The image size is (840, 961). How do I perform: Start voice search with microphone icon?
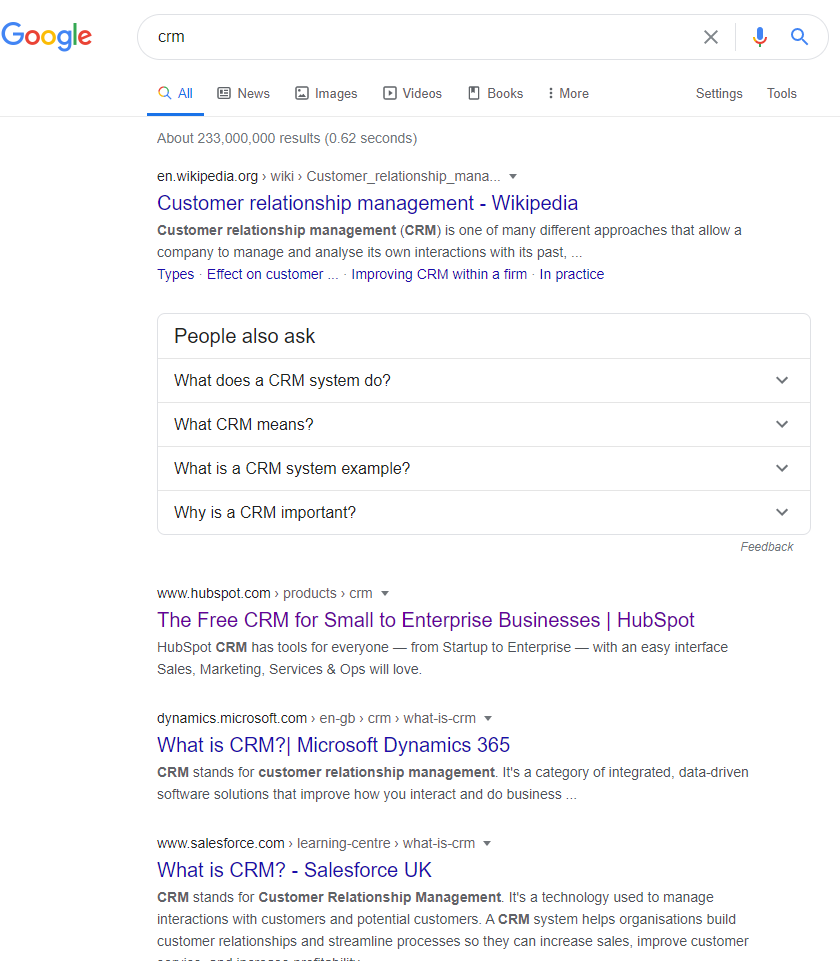tap(760, 37)
